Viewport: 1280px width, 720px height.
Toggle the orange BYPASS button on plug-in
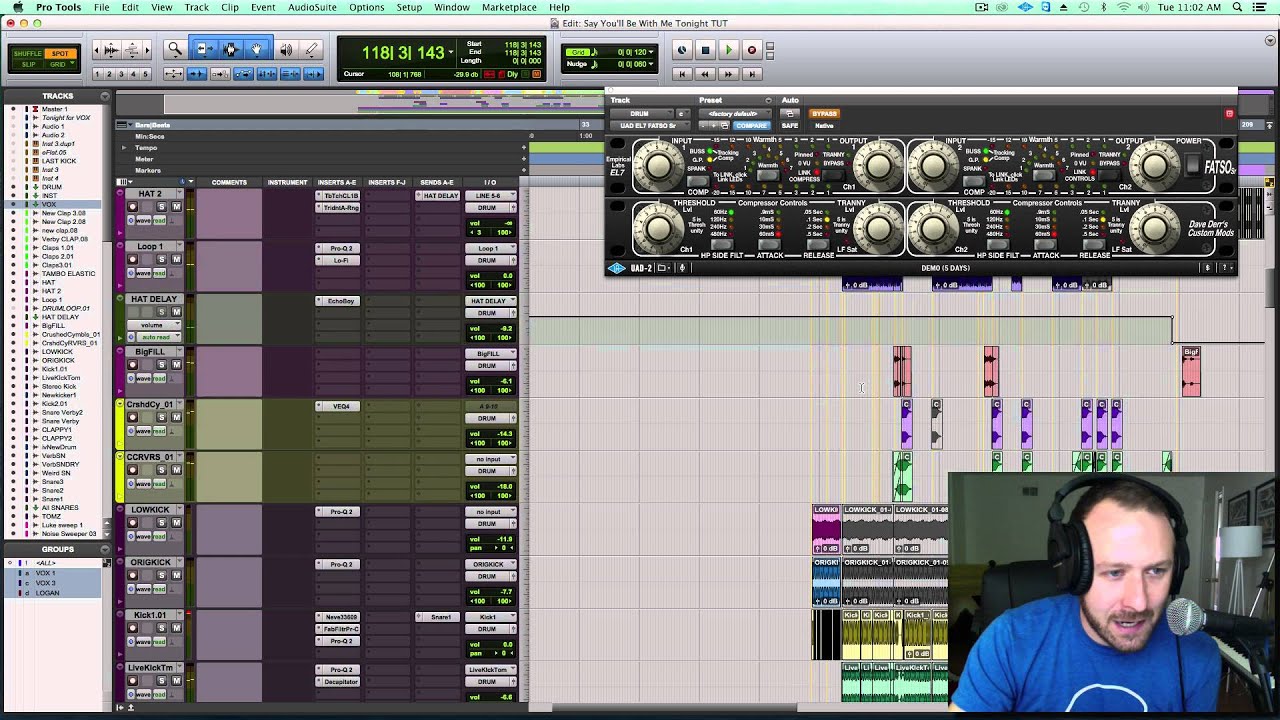825,114
